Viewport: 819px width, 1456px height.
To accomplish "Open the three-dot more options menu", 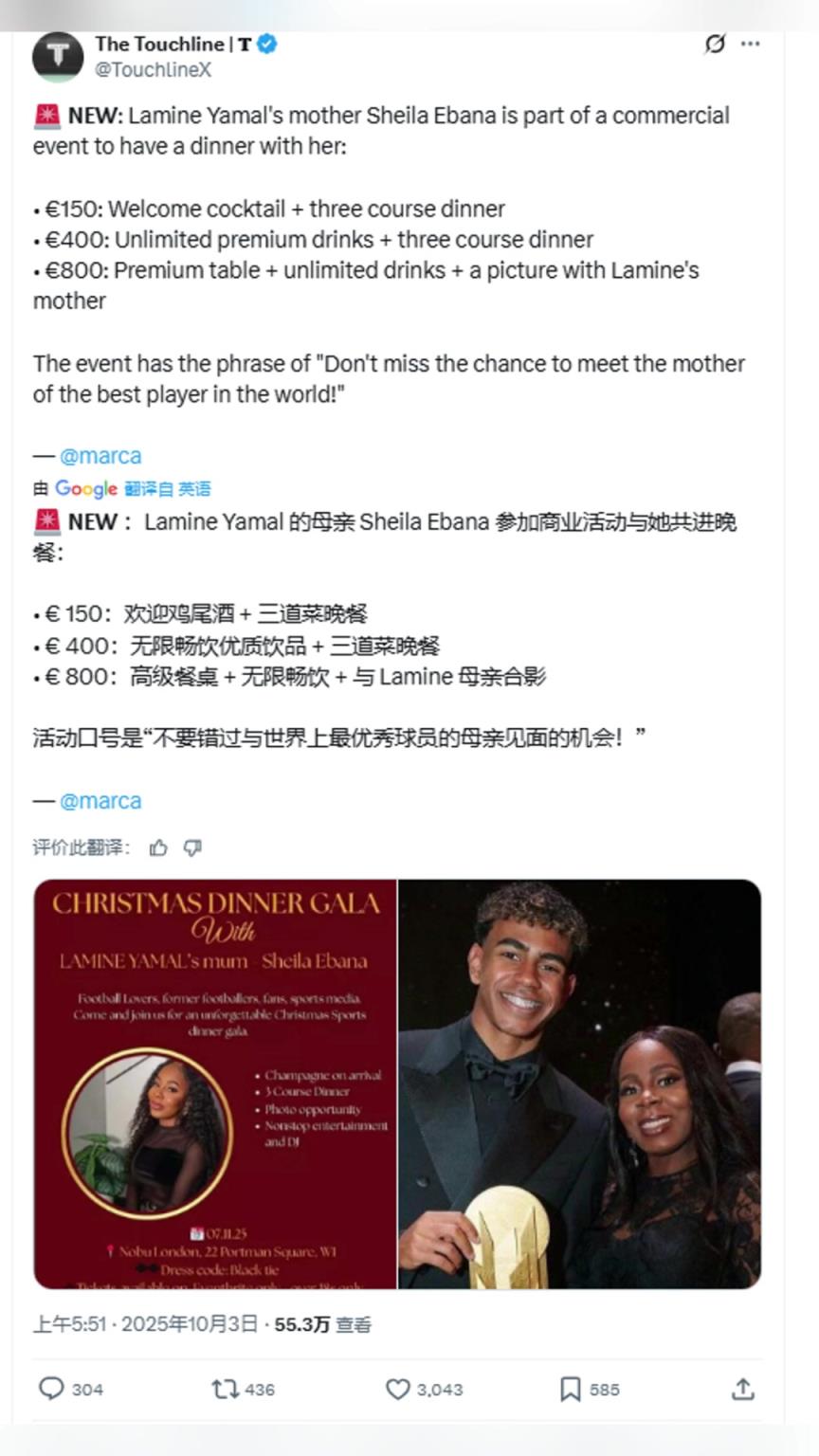I will click(x=750, y=44).
